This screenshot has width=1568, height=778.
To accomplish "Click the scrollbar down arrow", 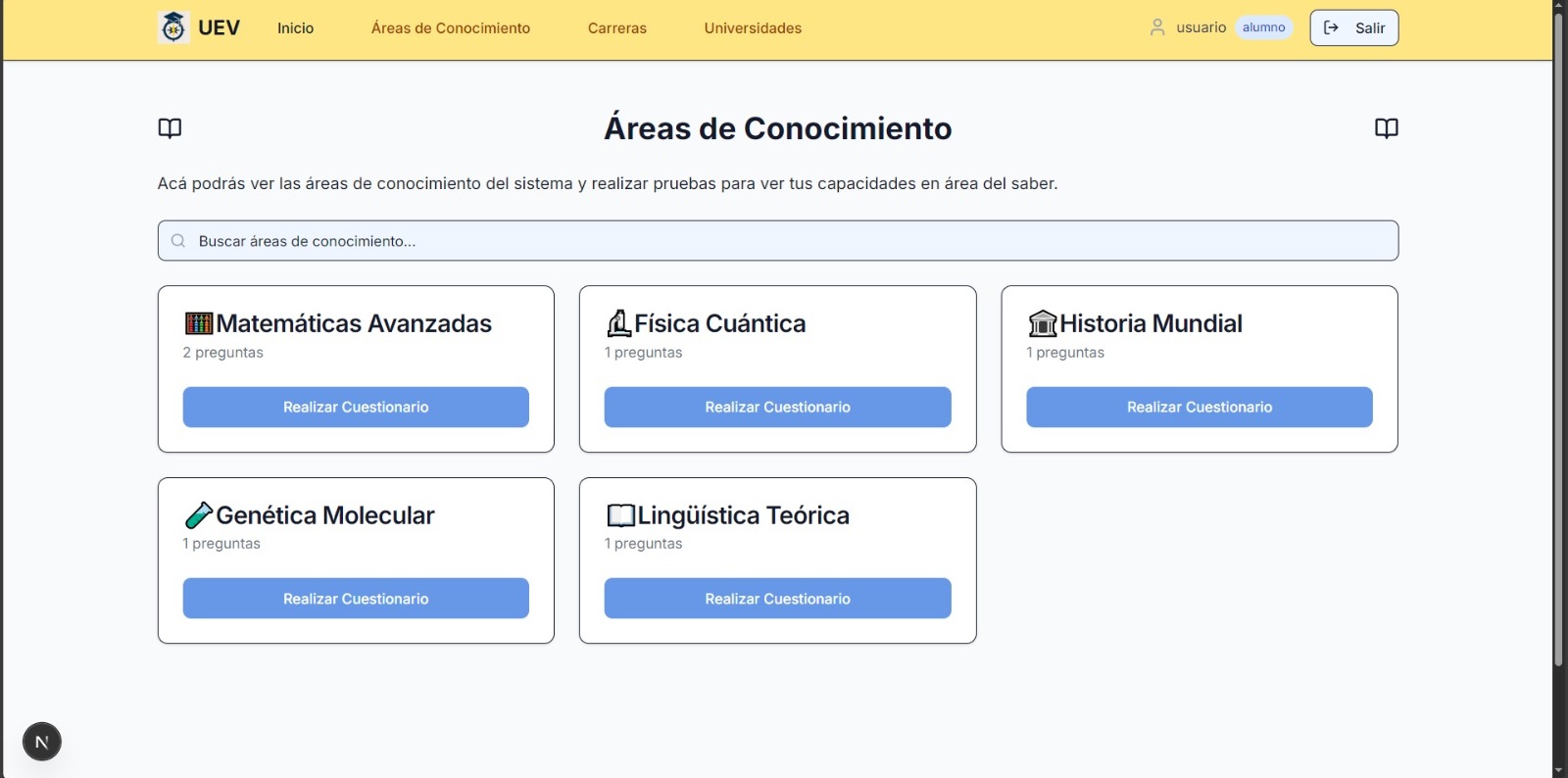I will (x=1559, y=771).
